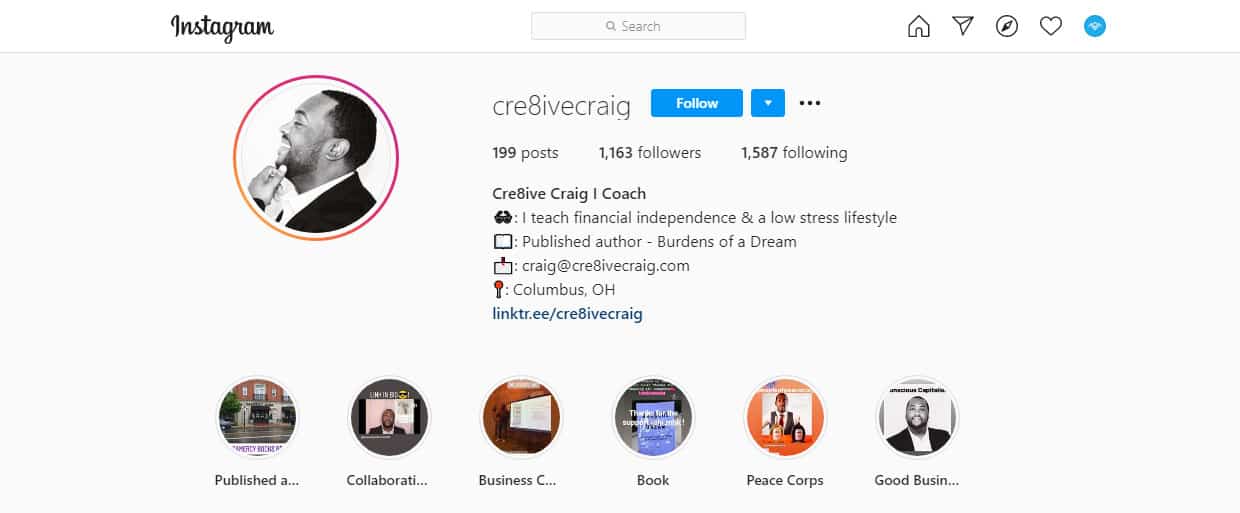
Task: View the 1,163 followers list
Action: click(x=650, y=153)
